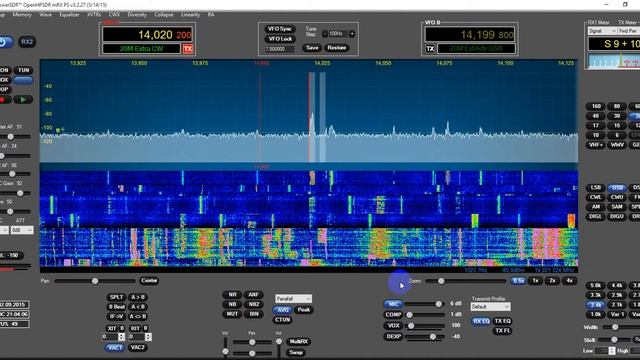Toggle SPLT split mode

[x=116, y=297]
